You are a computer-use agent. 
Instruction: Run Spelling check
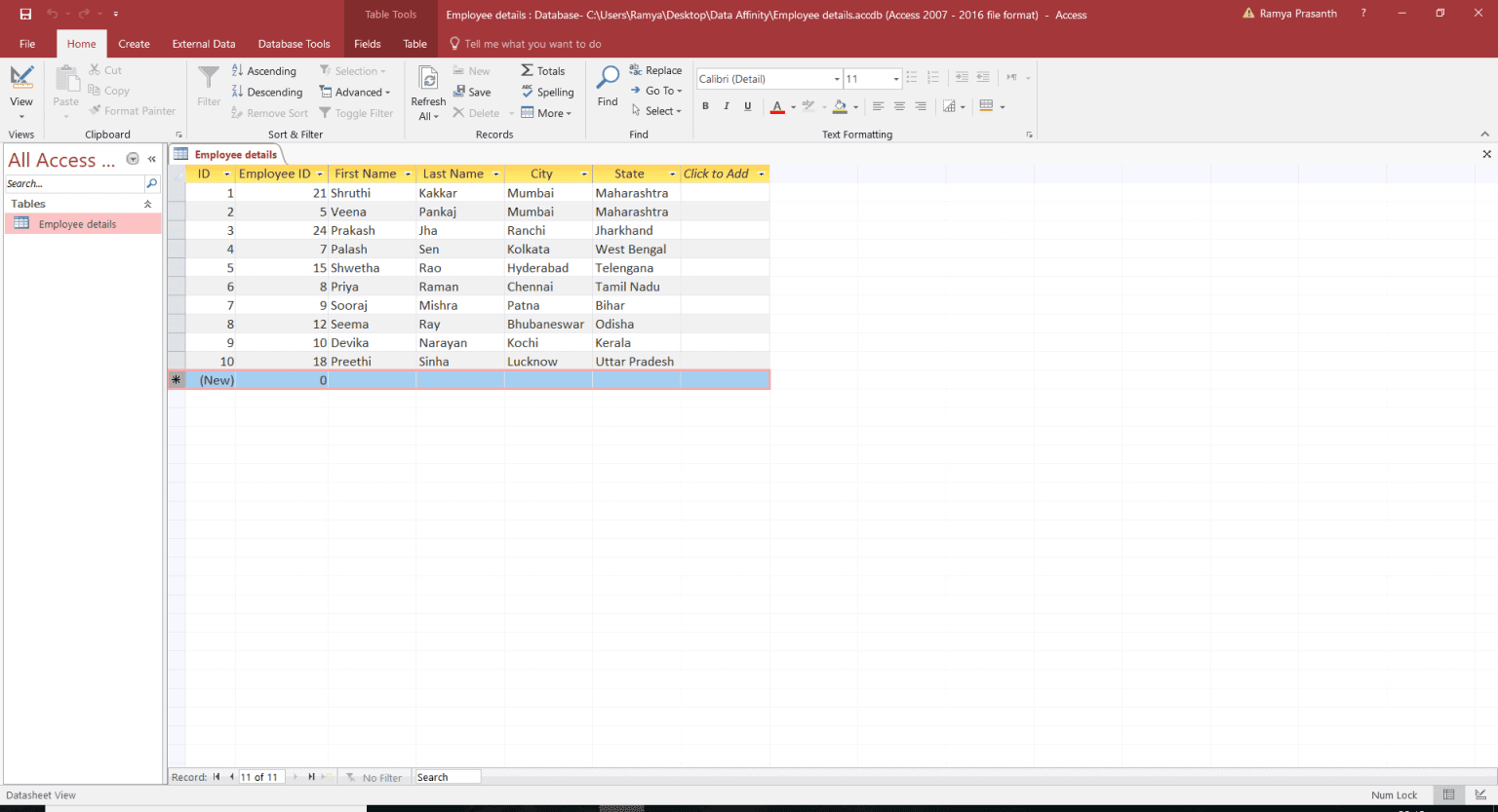[547, 92]
